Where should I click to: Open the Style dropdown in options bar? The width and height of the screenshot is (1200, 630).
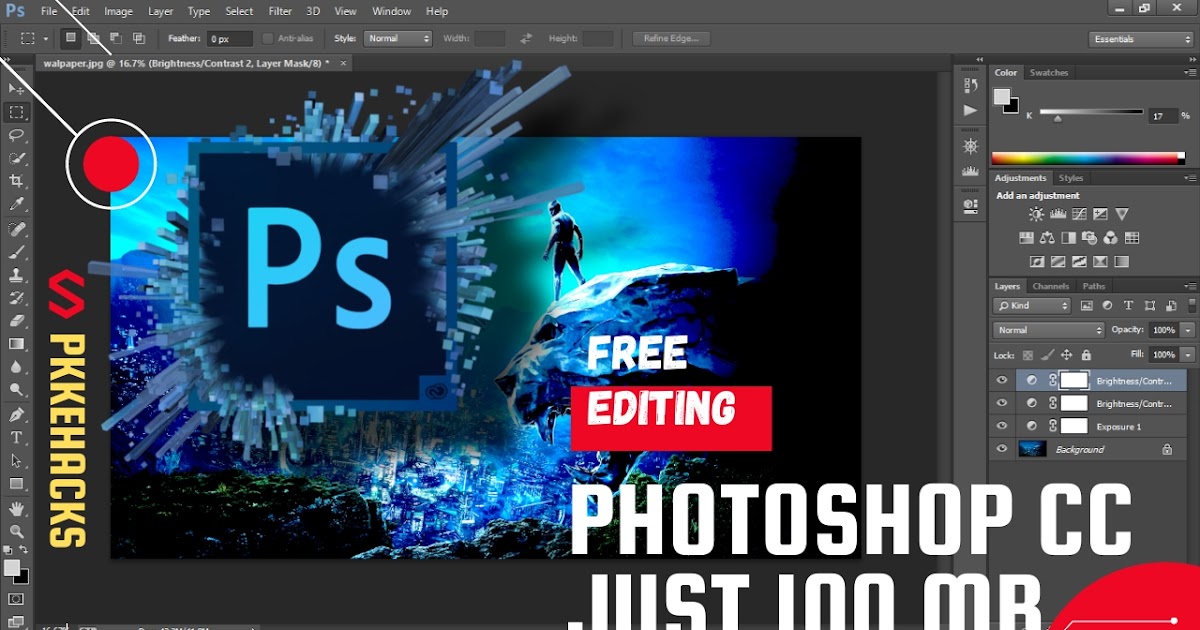[397, 38]
